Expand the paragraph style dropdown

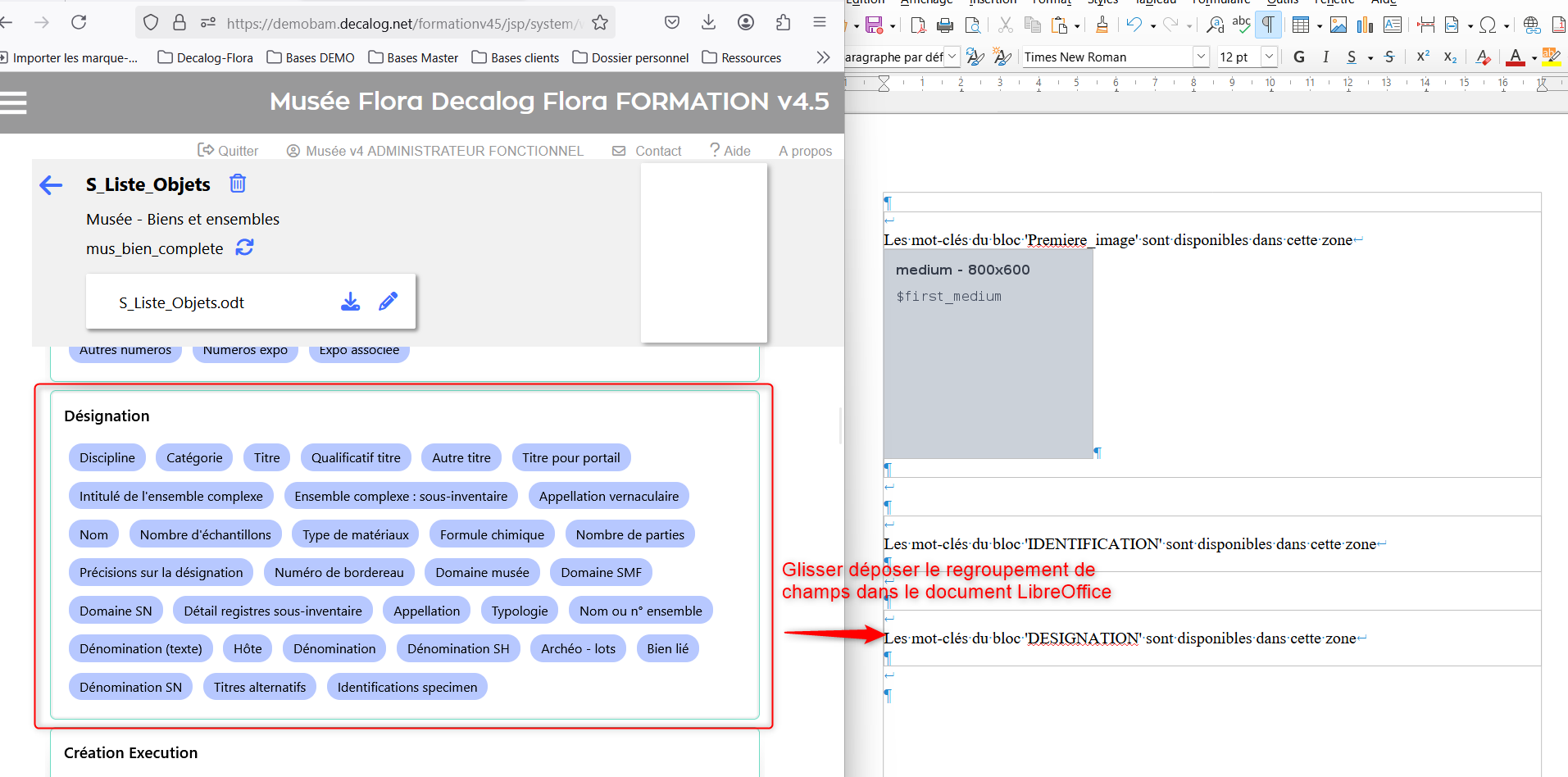click(952, 57)
